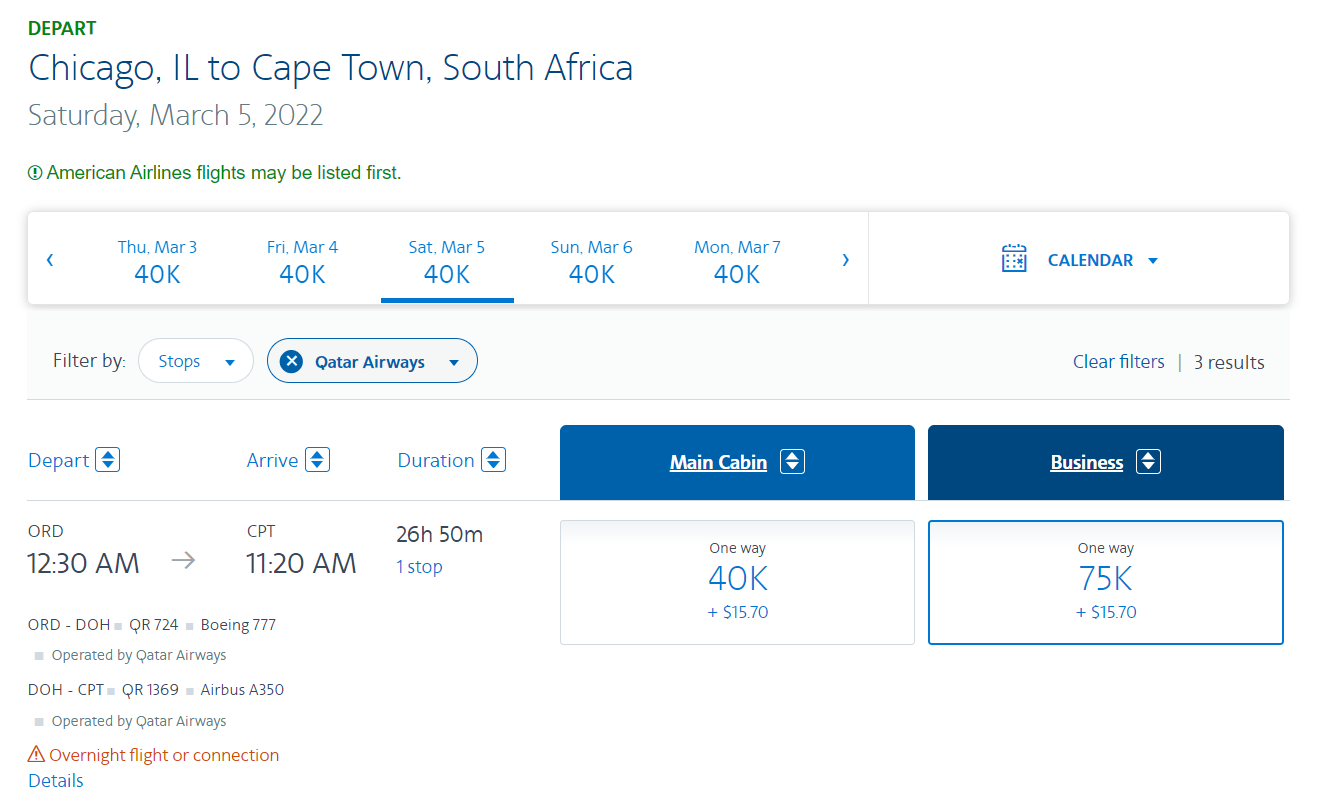Viewport: 1323px width, 800px height.
Task: Click the left chevron to see earlier dates
Action: (49, 258)
